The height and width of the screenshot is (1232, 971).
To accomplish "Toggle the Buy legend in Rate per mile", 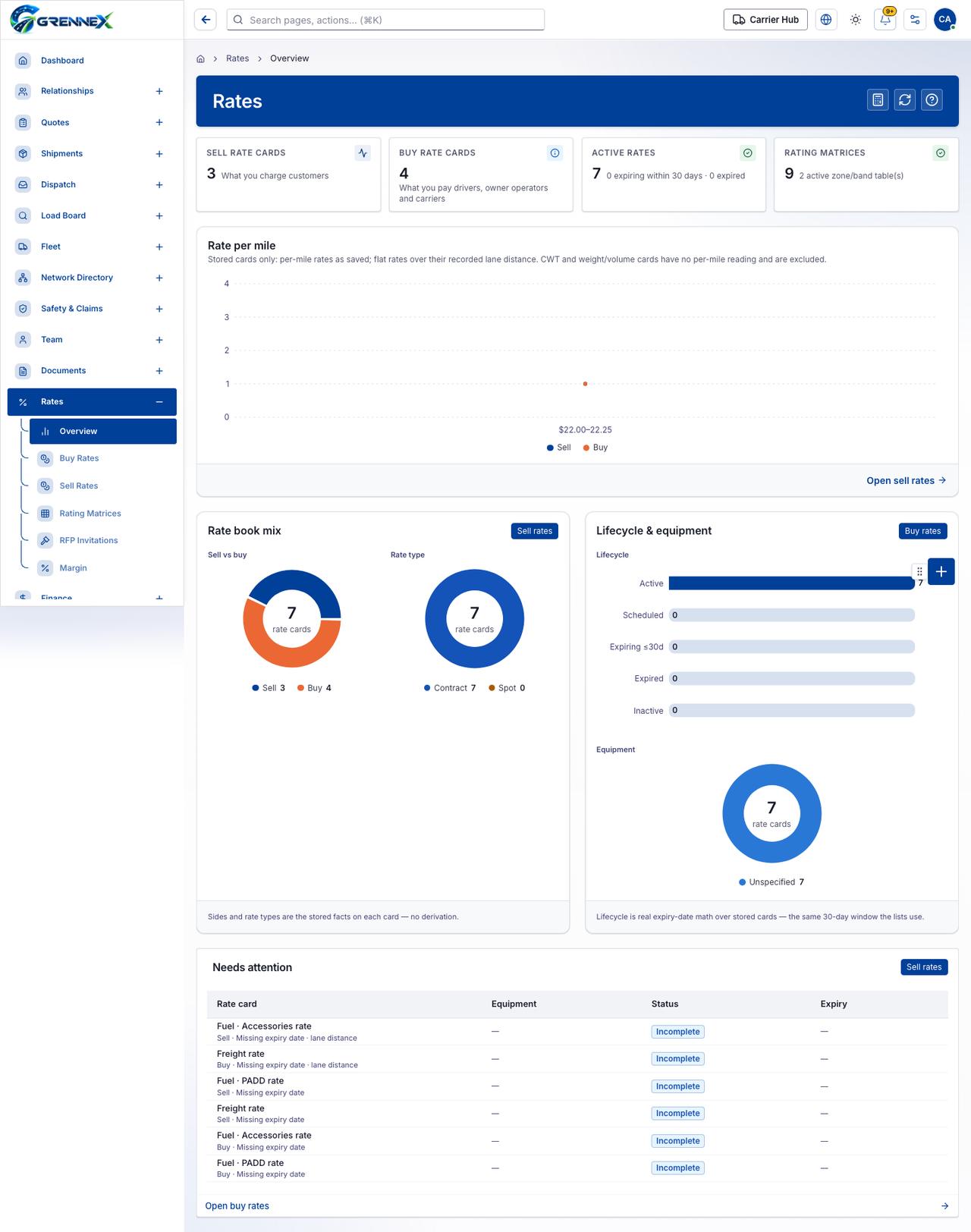I will point(595,448).
